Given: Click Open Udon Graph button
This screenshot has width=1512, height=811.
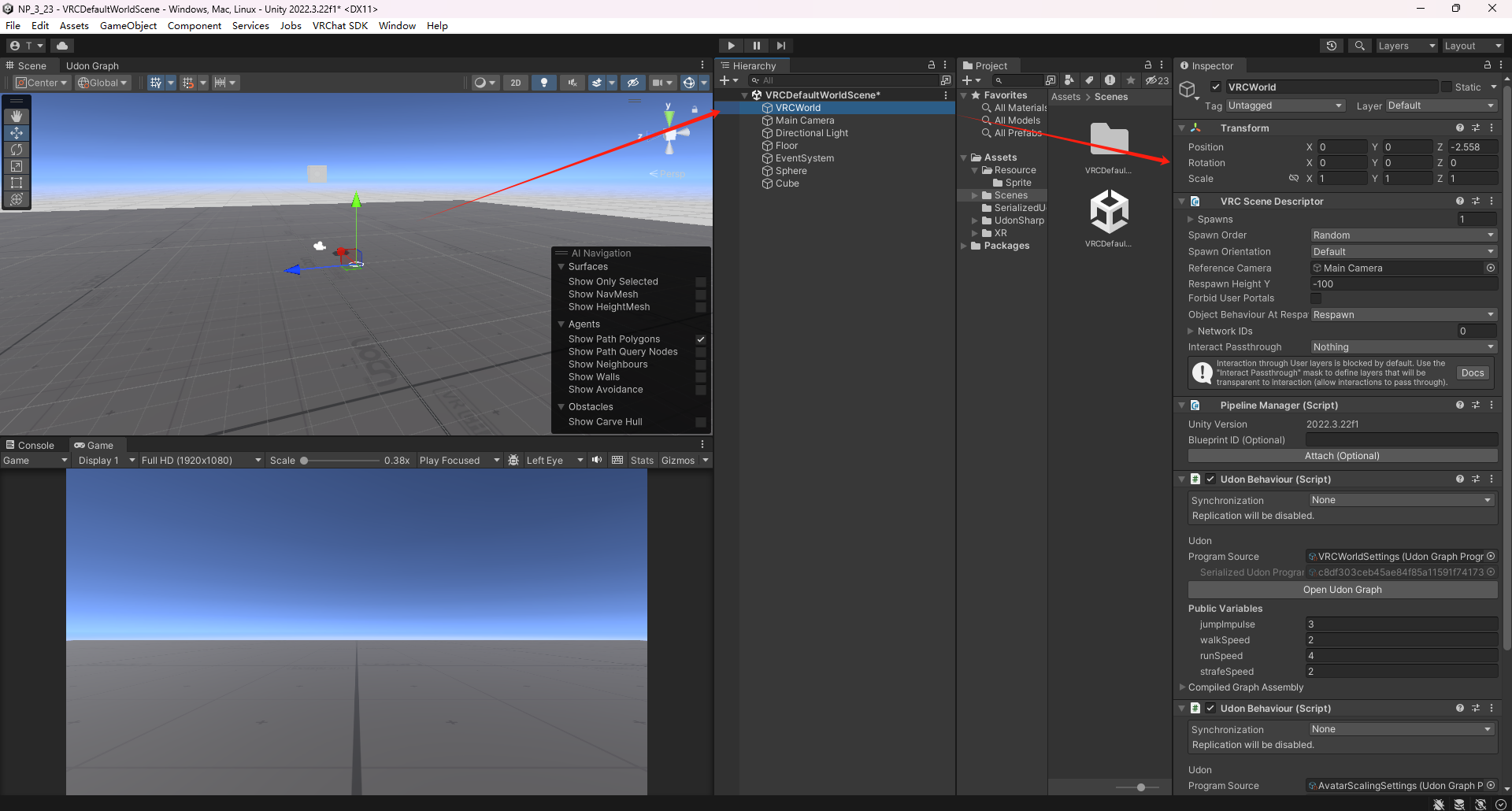Looking at the screenshot, I should pyautogui.click(x=1343, y=590).
